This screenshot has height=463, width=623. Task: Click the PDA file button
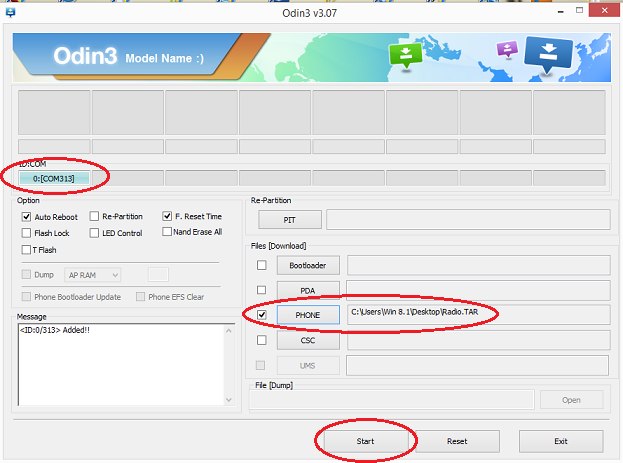click(x=308, y=291)
